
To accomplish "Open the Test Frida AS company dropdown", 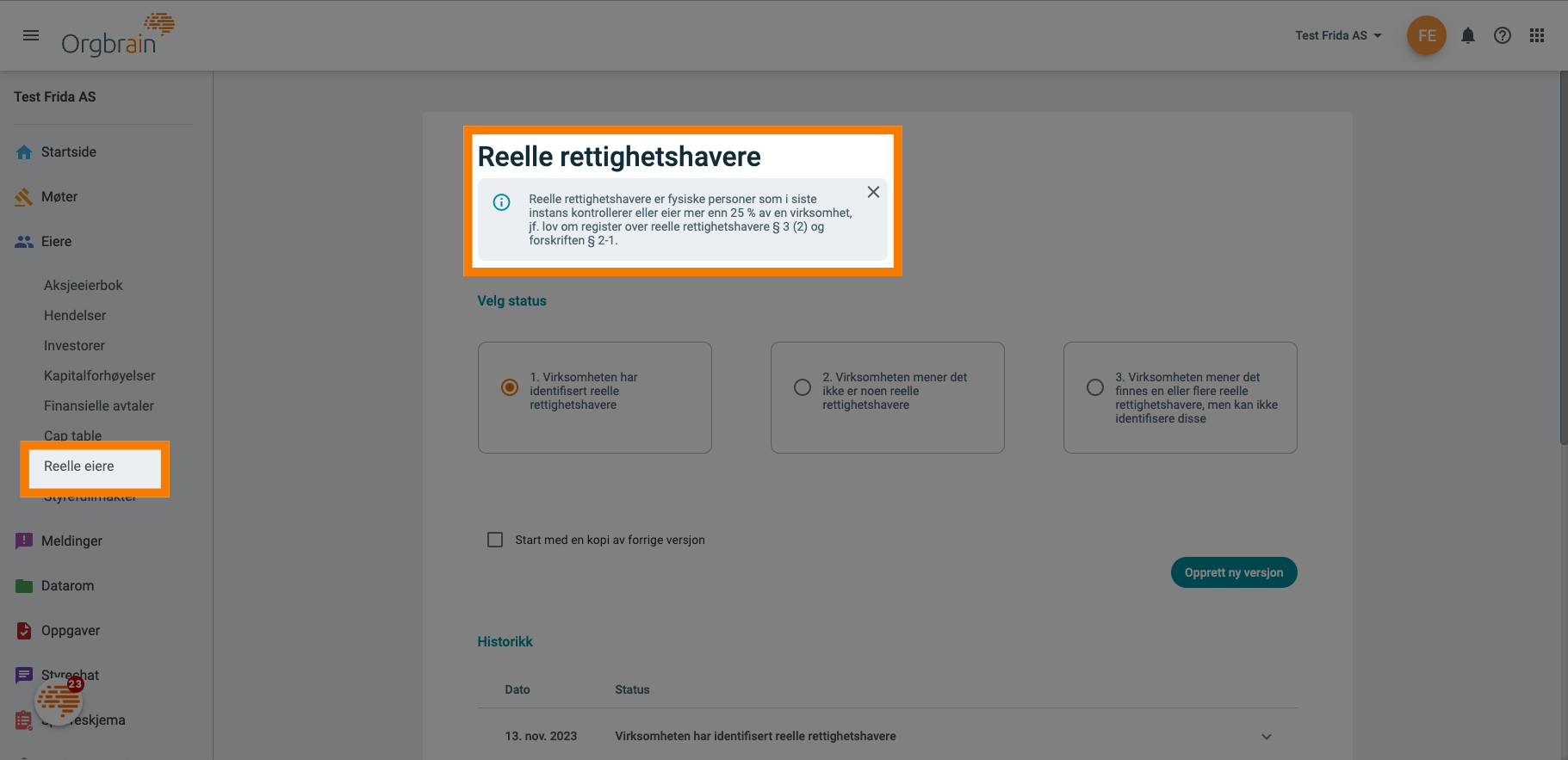I will 1338,35.
